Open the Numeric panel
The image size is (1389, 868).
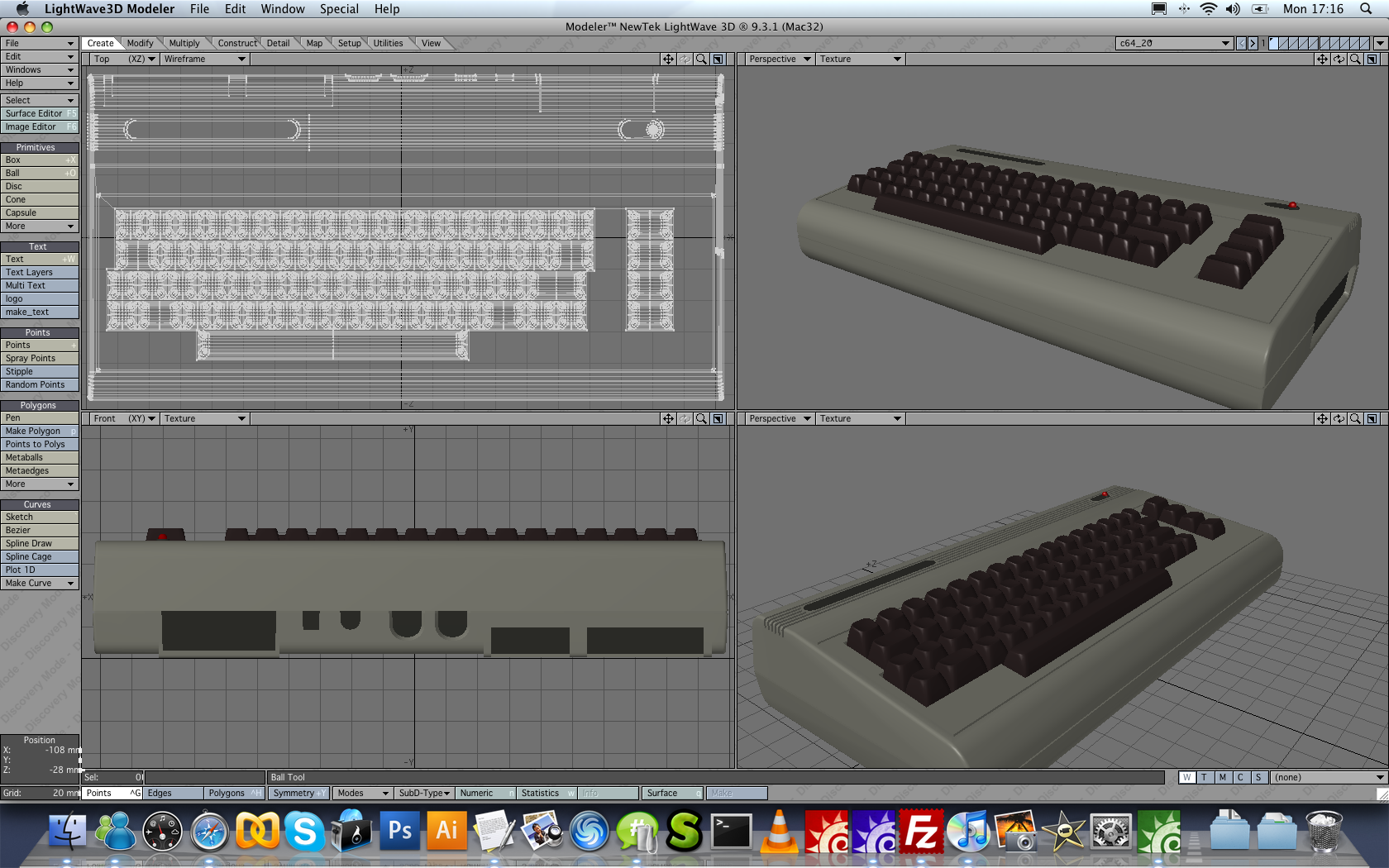click(x=486, y=793)
